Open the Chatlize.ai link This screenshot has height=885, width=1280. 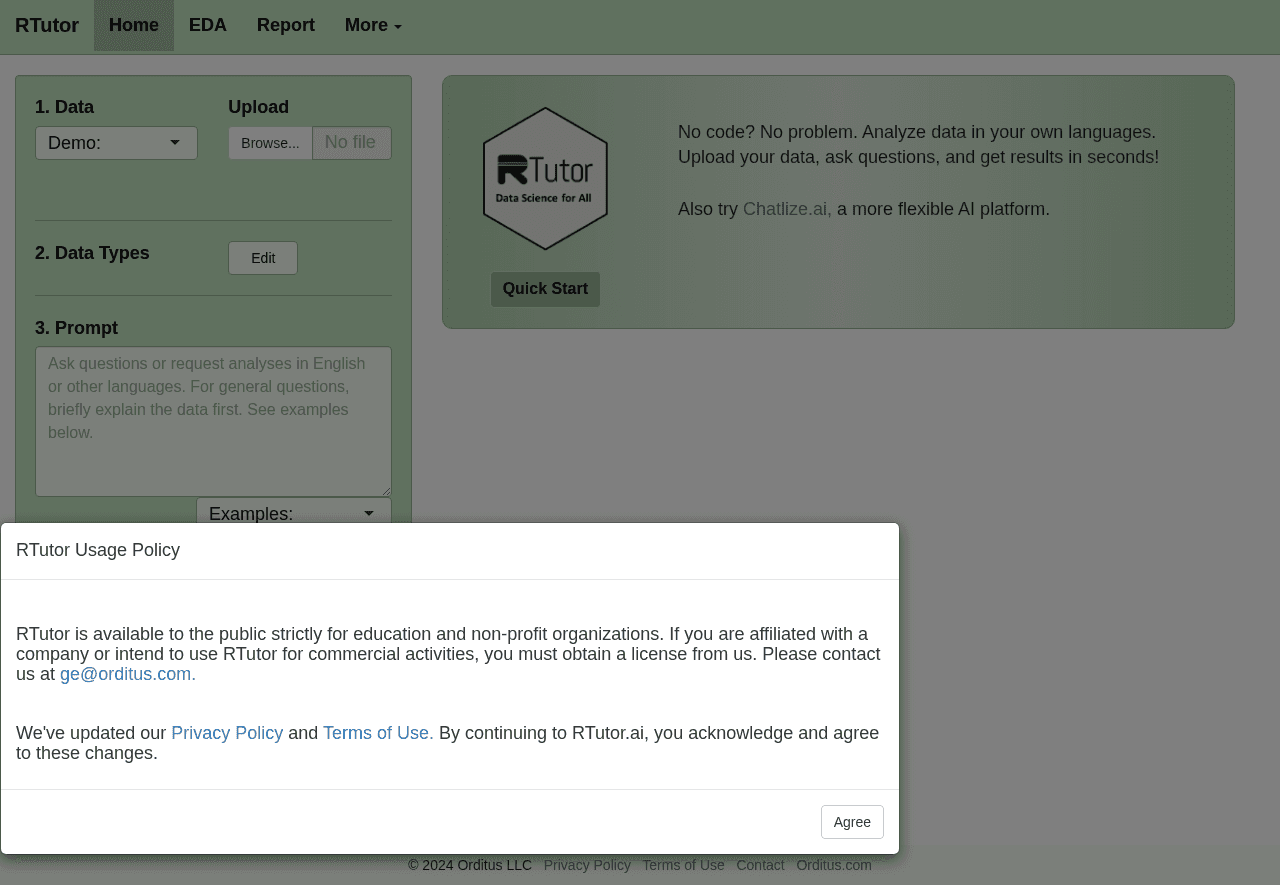point(786,209)
